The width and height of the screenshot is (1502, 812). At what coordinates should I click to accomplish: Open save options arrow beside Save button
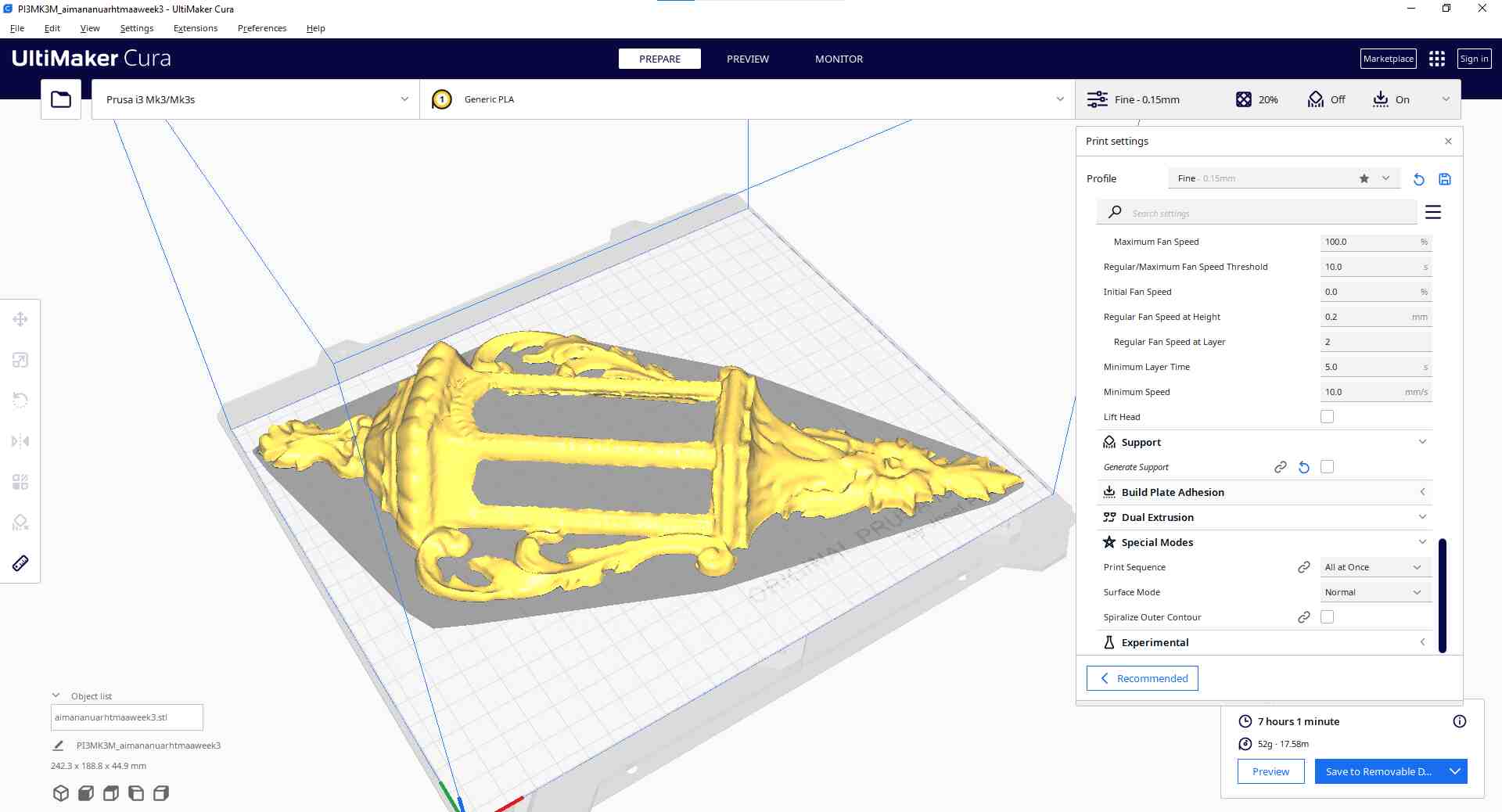(1455, 771)
